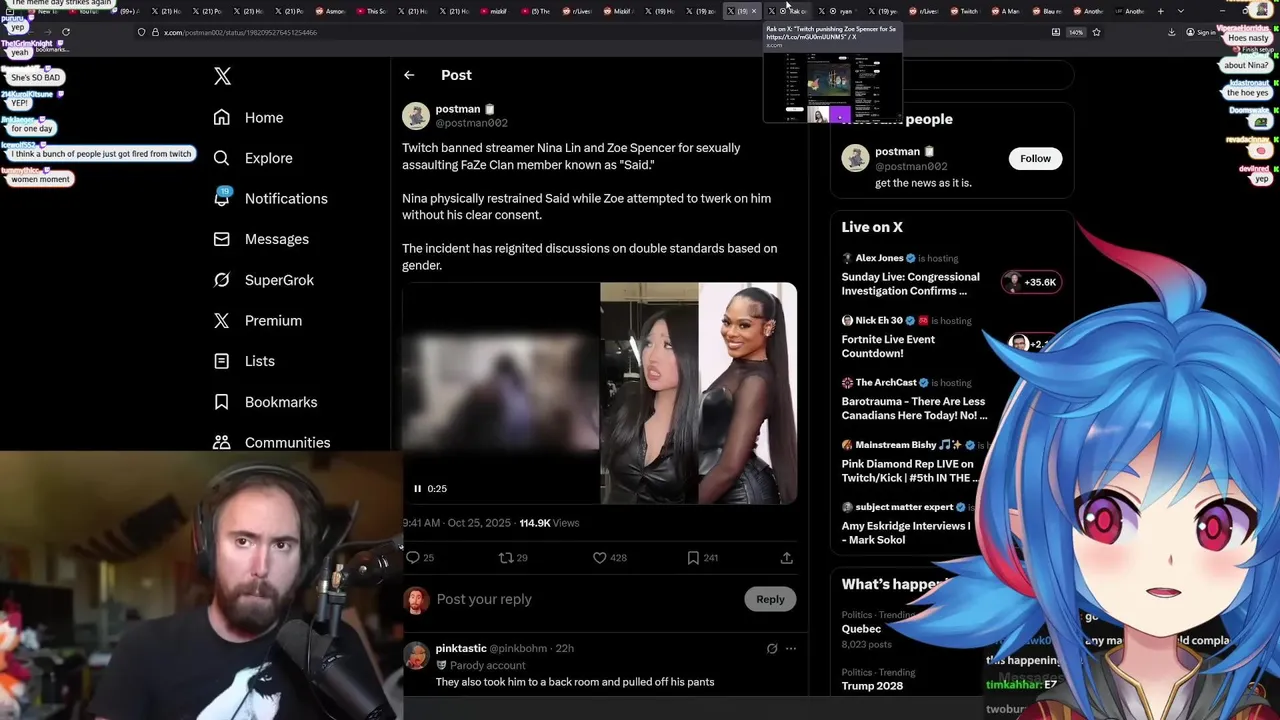Open the Trump 2028 trending topic
1280x720 pixels.
tap(872, 686)
